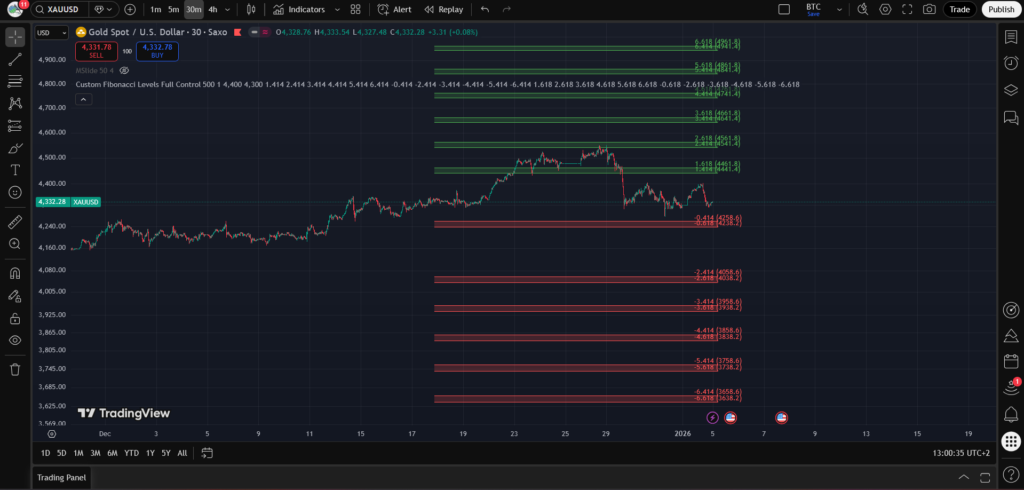1024x490 pixels.
Task: Pick the Text tool in left toolbar
Action: pyautogui.click(x=15, y=169)
